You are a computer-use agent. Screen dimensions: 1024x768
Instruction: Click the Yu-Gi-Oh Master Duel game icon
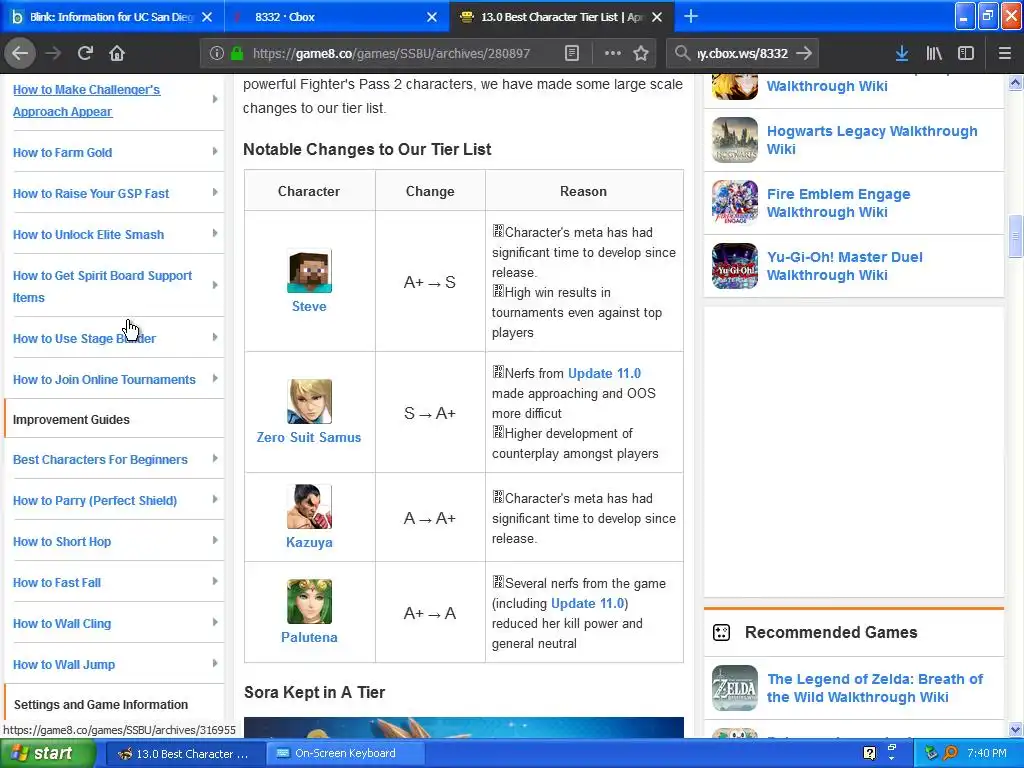[735, 266]
